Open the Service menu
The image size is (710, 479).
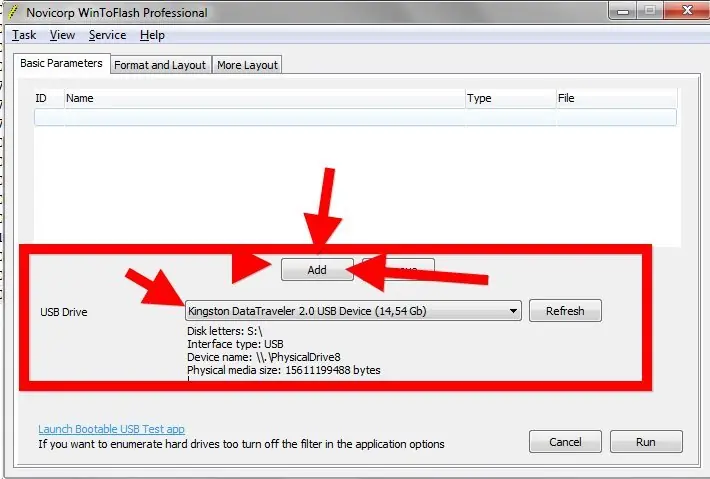point(107,35)
